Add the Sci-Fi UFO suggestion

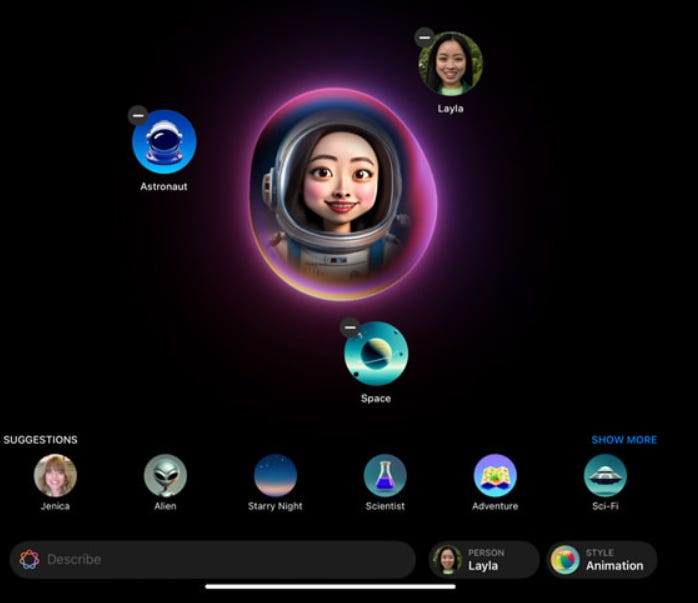click(605, 475)
